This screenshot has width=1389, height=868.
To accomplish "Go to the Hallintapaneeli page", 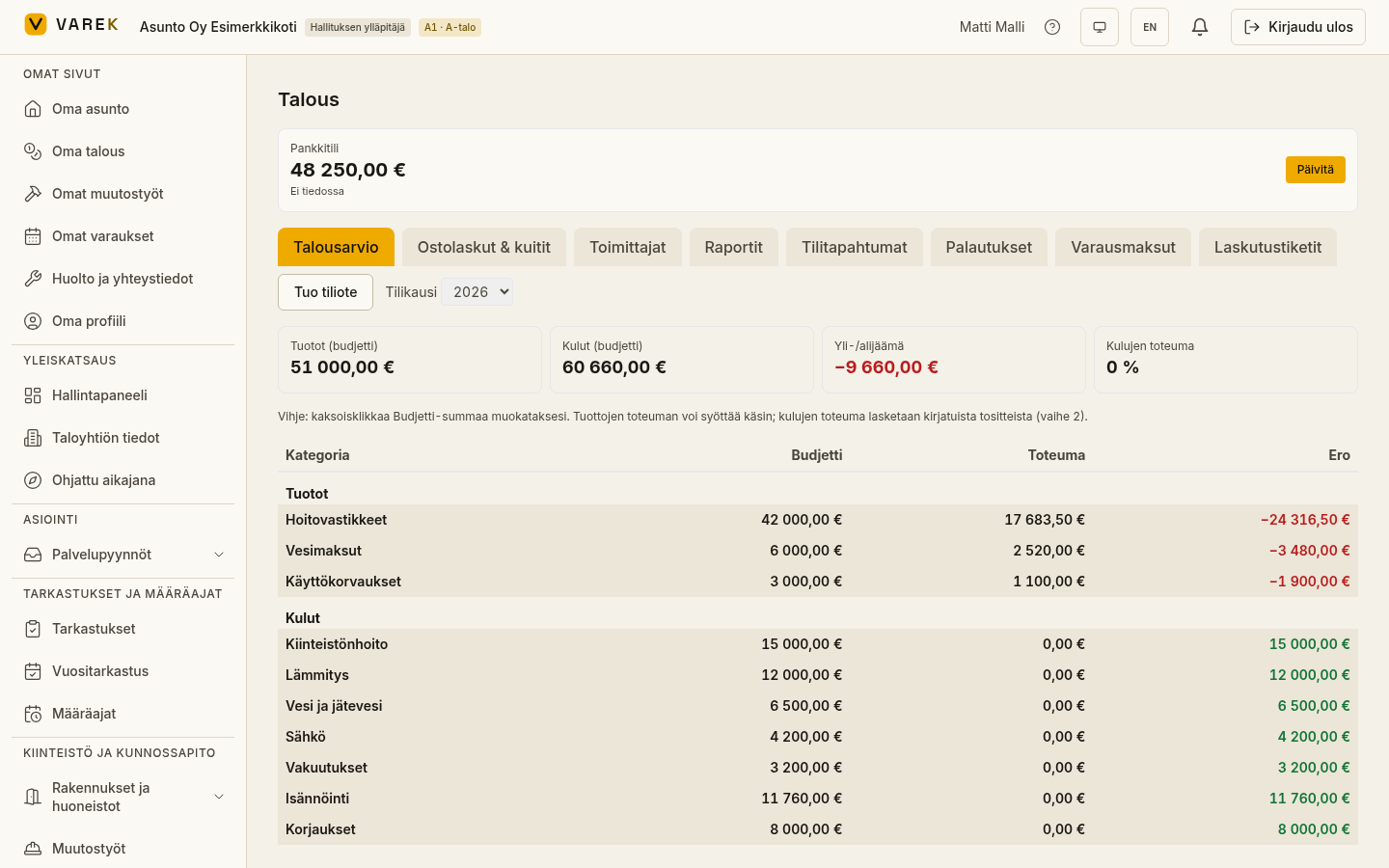I will [x=123, y=395].
